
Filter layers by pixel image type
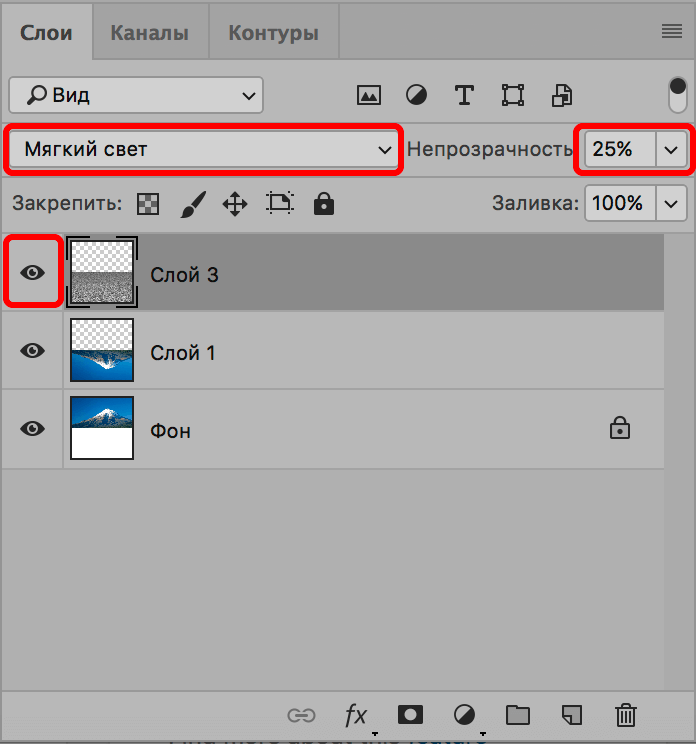369,95
